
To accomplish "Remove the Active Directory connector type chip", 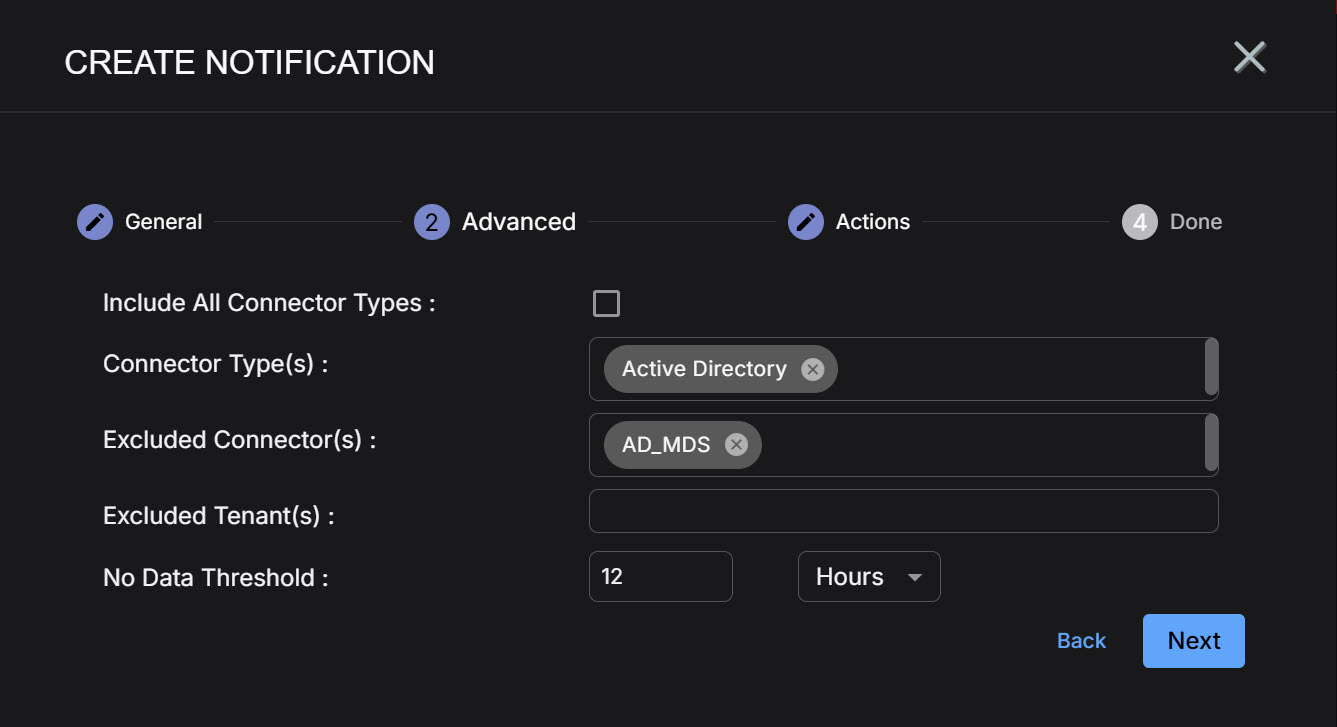I will (x=813, y=370).
